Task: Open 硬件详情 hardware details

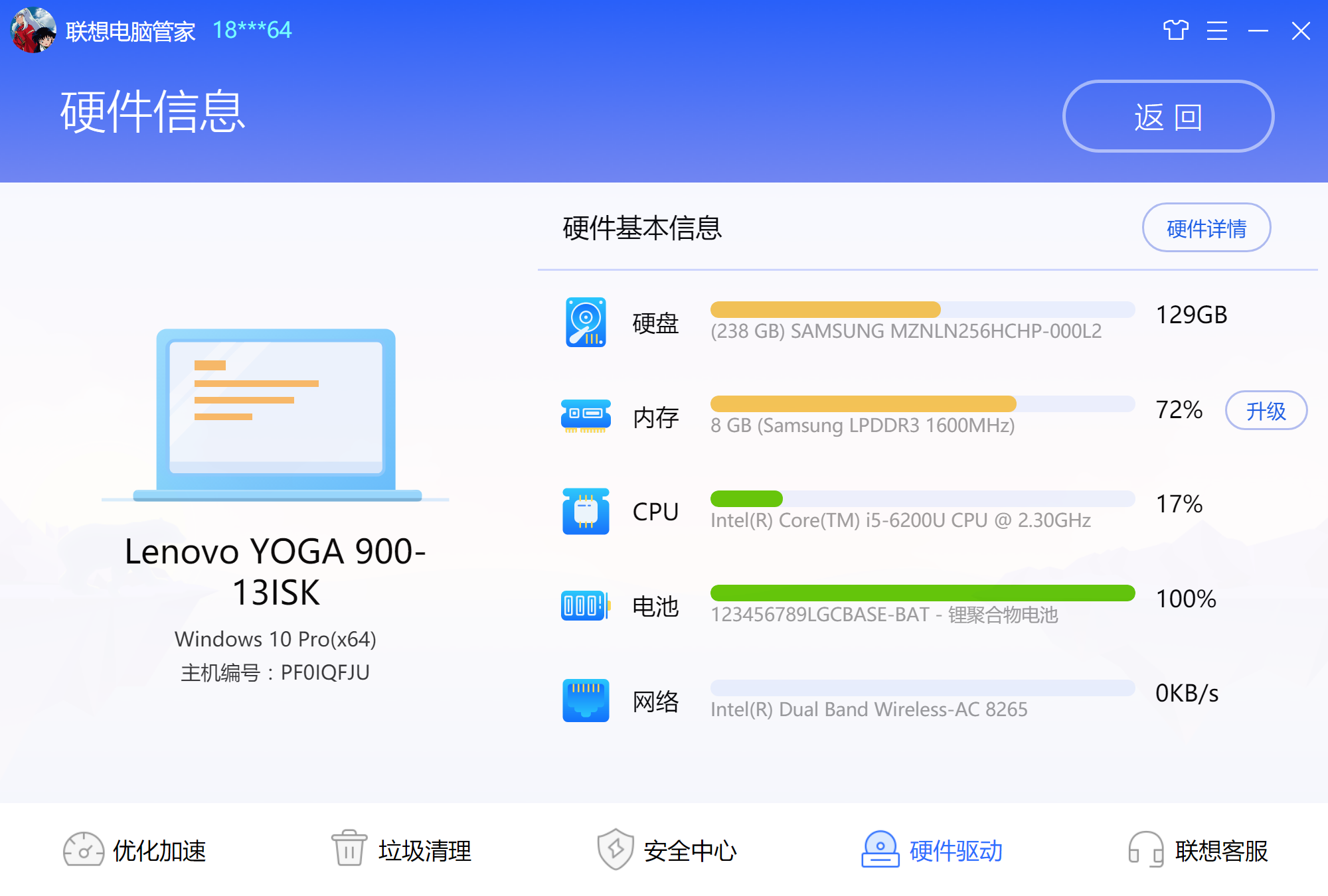Action: [x=1206, y=228]
